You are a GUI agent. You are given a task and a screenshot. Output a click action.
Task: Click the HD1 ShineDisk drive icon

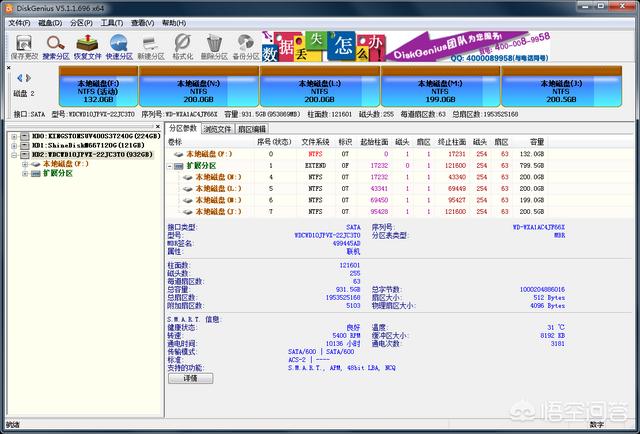pos(25,145)
